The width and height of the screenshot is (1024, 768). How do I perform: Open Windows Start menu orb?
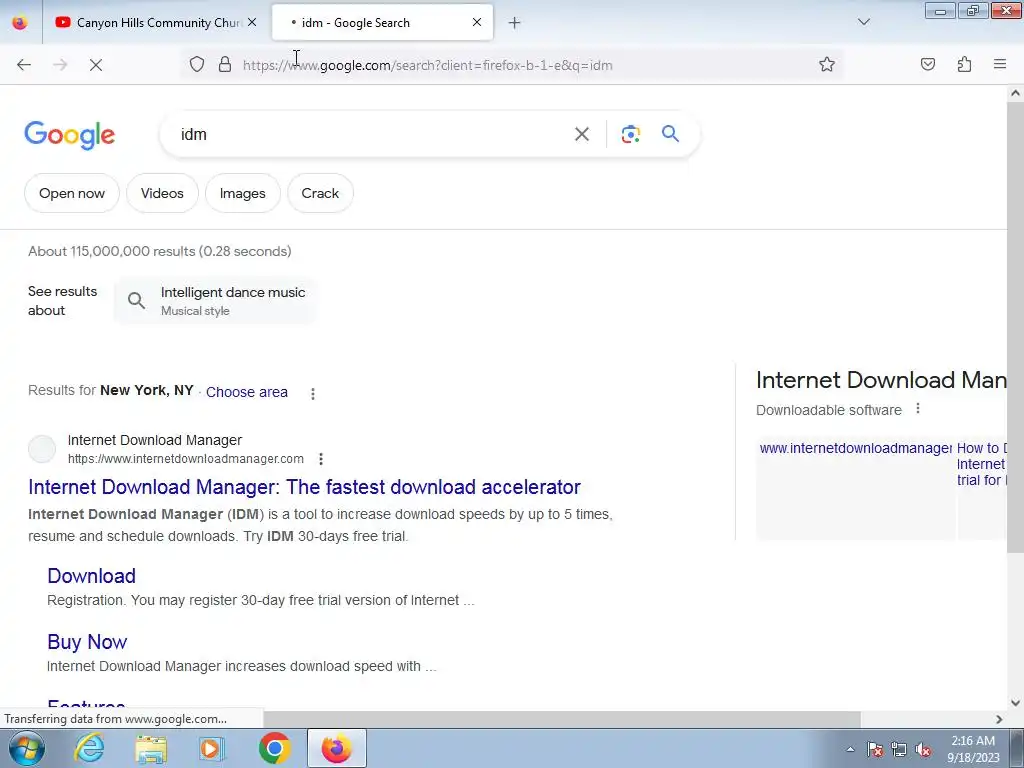27,748
